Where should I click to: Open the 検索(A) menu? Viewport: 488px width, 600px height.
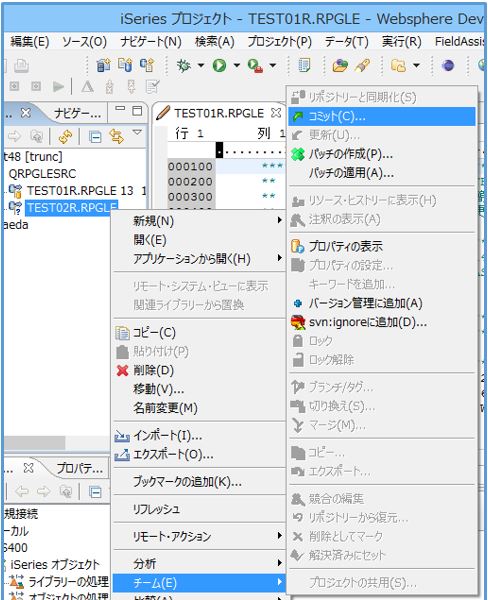click(x=214, y=41)
